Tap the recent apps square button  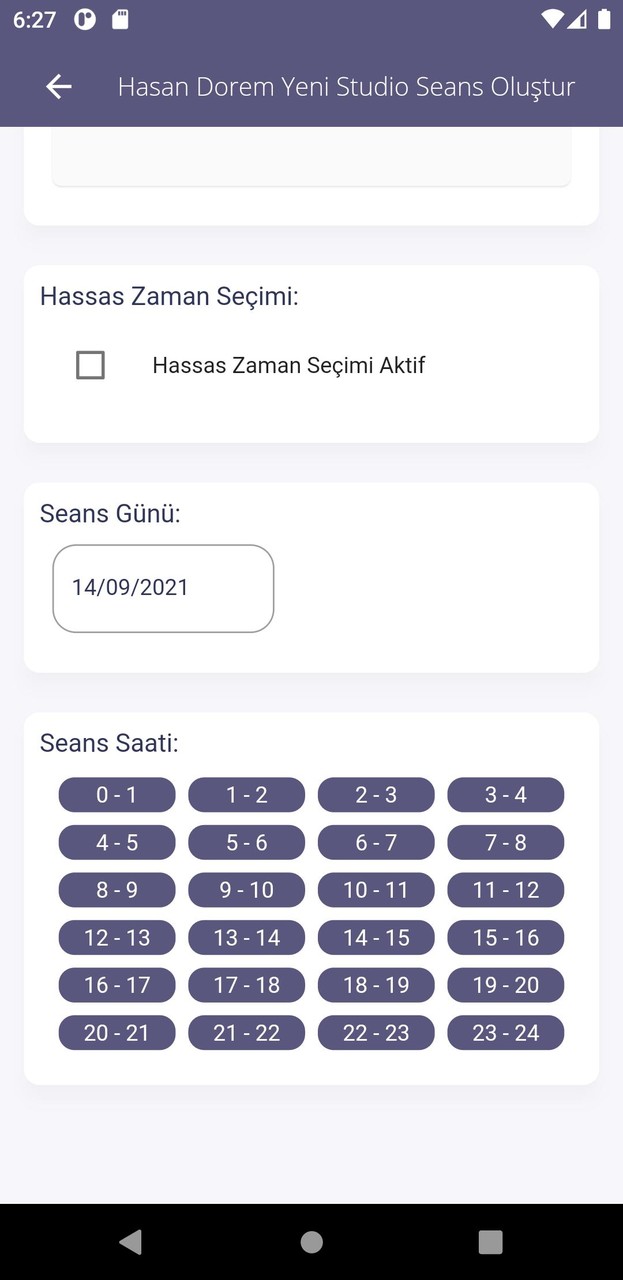[x=490, y=1242]
